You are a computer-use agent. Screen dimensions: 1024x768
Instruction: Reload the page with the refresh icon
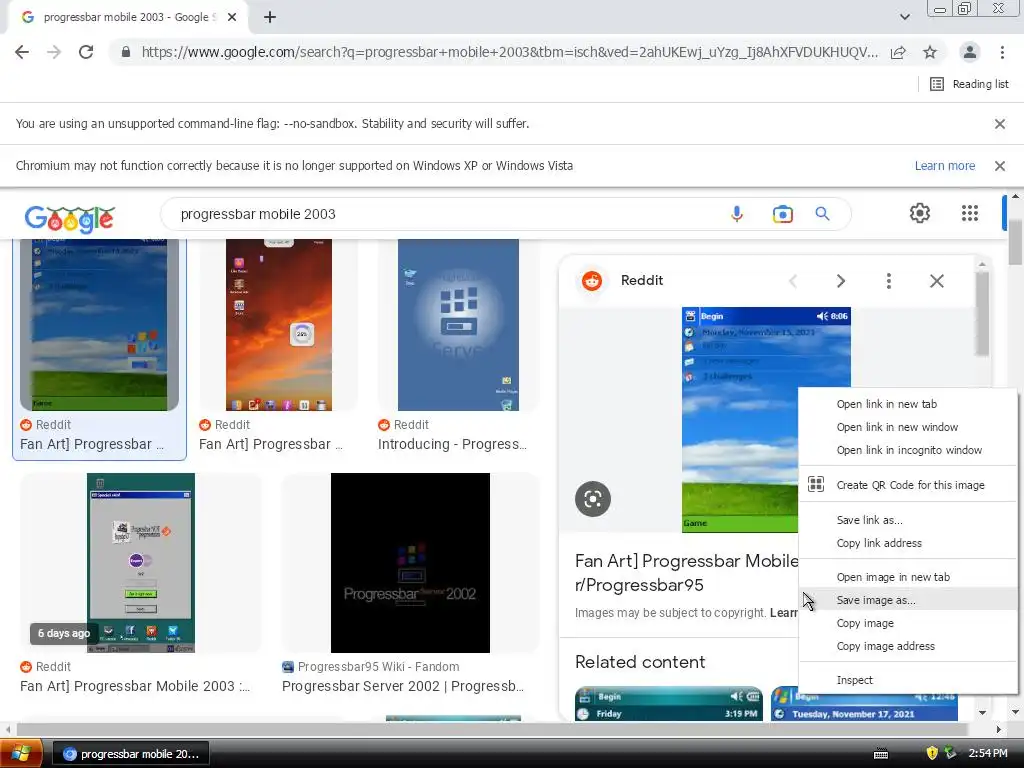tap(86, 52)
